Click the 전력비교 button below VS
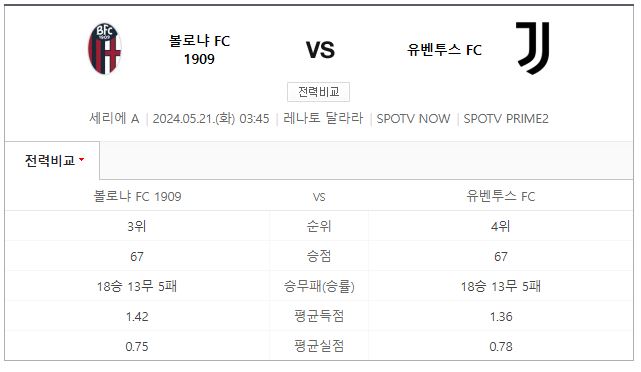The height and width of the screenshot is (372, 641). [318, 92]
